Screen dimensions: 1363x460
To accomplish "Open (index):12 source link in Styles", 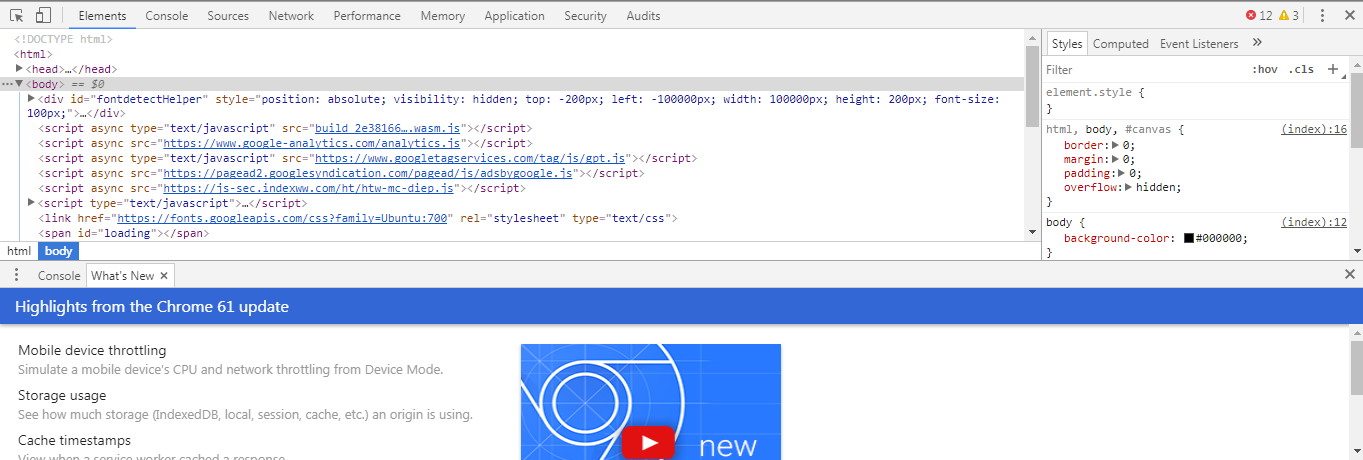I will [x=1314, y=222].
